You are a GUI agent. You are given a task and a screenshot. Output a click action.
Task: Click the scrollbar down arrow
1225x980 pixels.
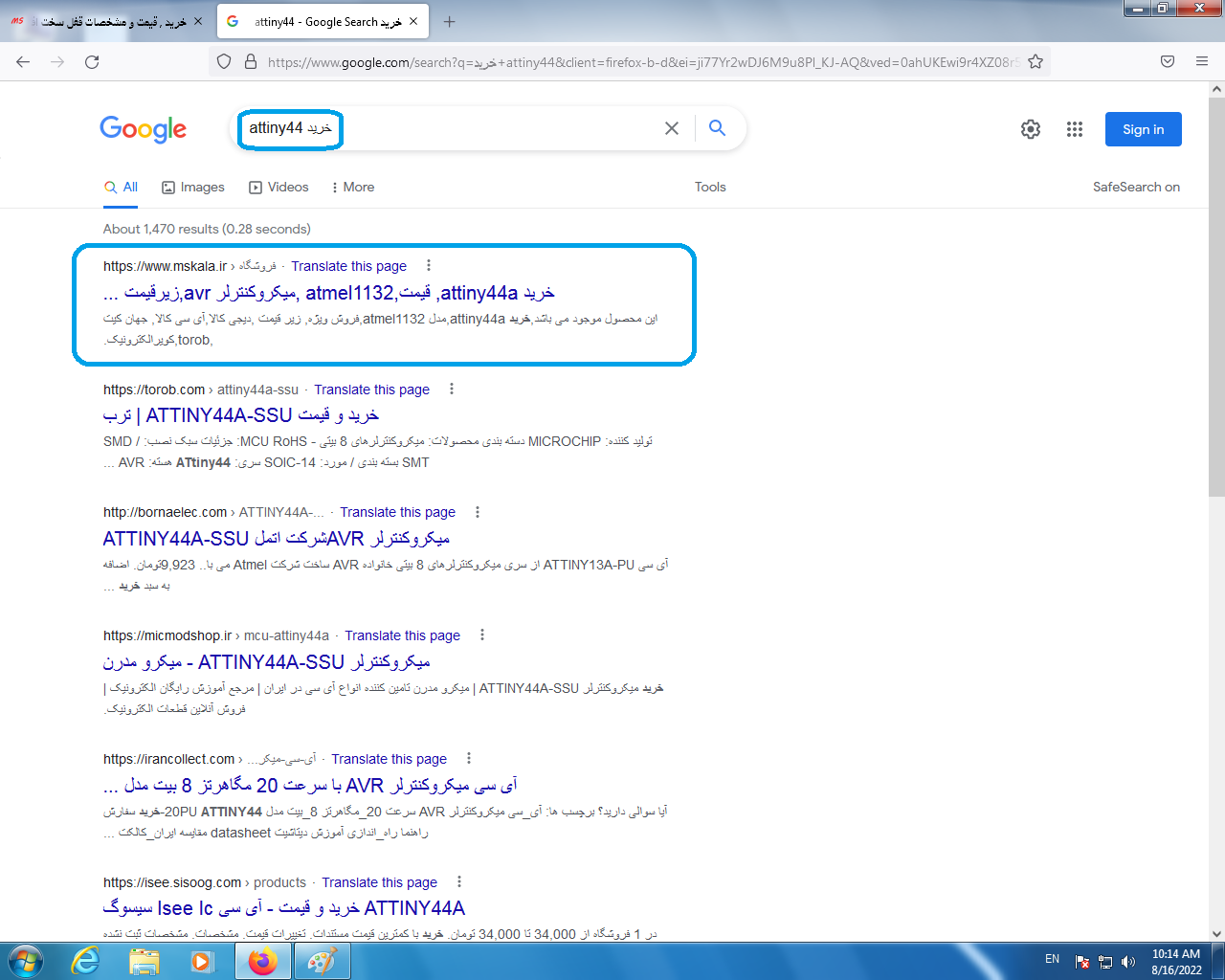point(1216,934)
